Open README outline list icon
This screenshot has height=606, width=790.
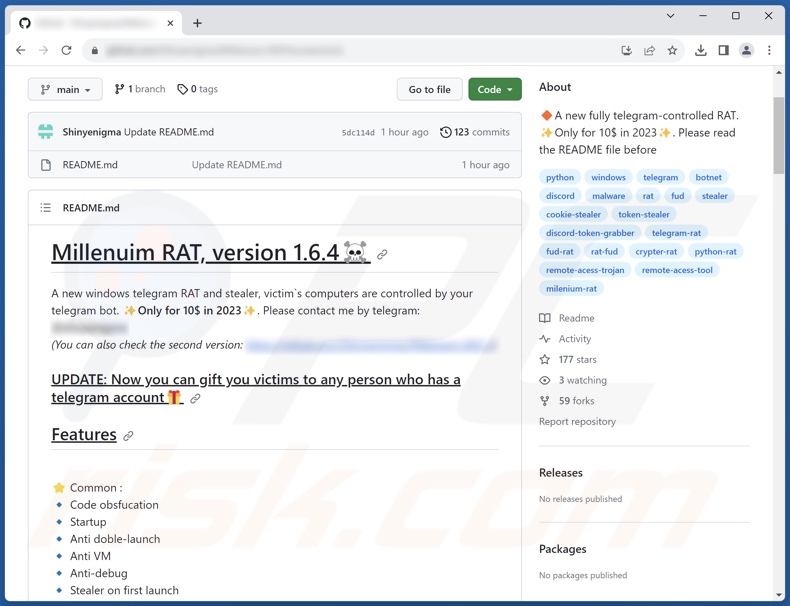point(46,208)
